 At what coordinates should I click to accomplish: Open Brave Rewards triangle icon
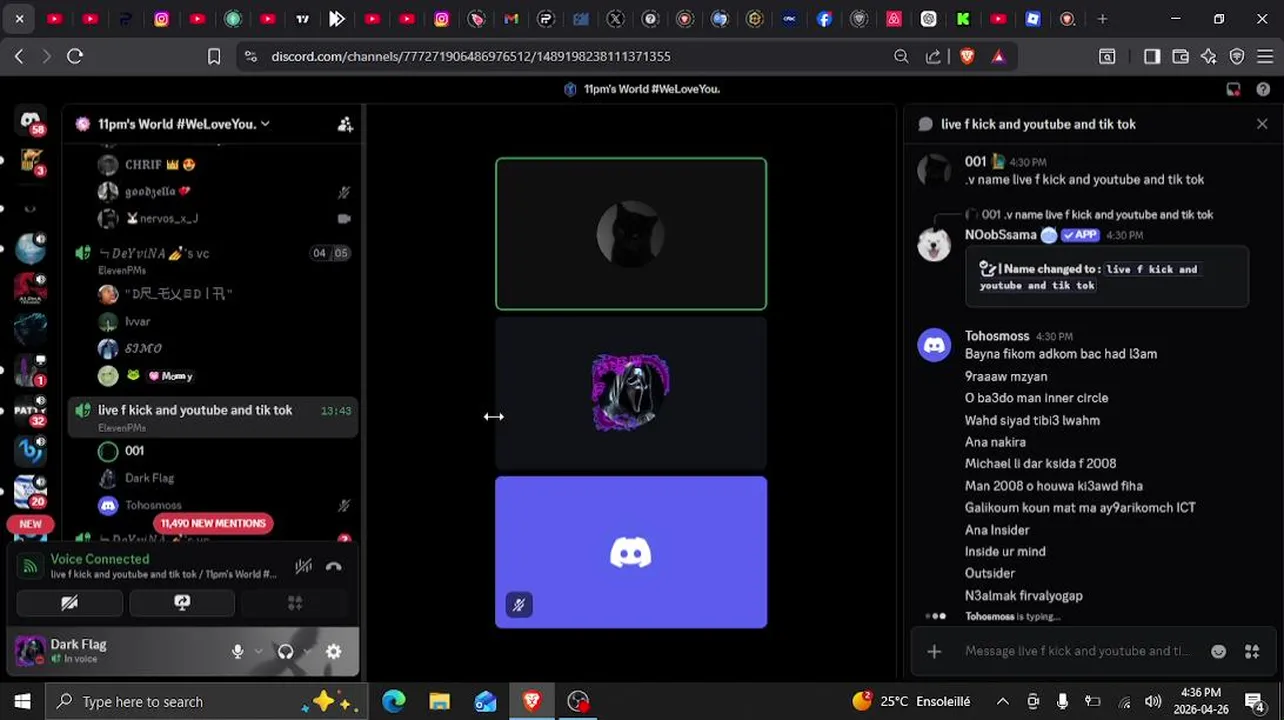(998, 57)
